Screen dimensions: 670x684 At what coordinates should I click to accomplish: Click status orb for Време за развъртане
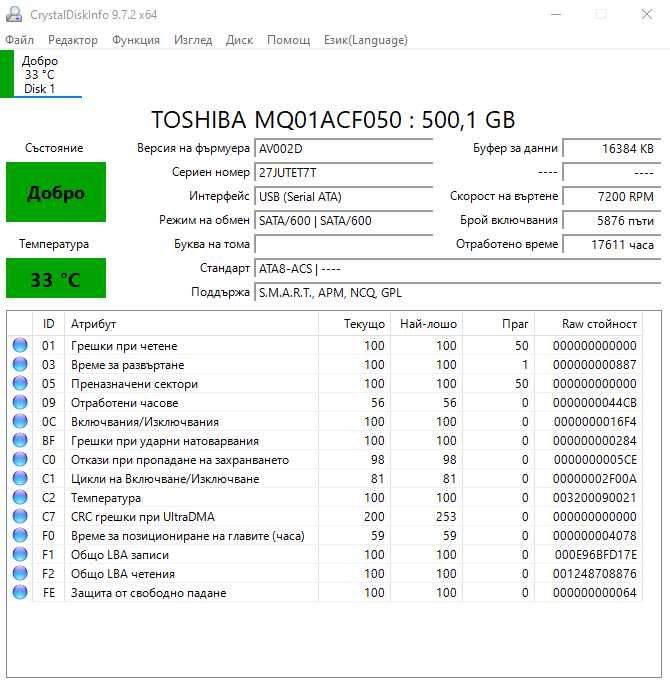pos(20,364)
